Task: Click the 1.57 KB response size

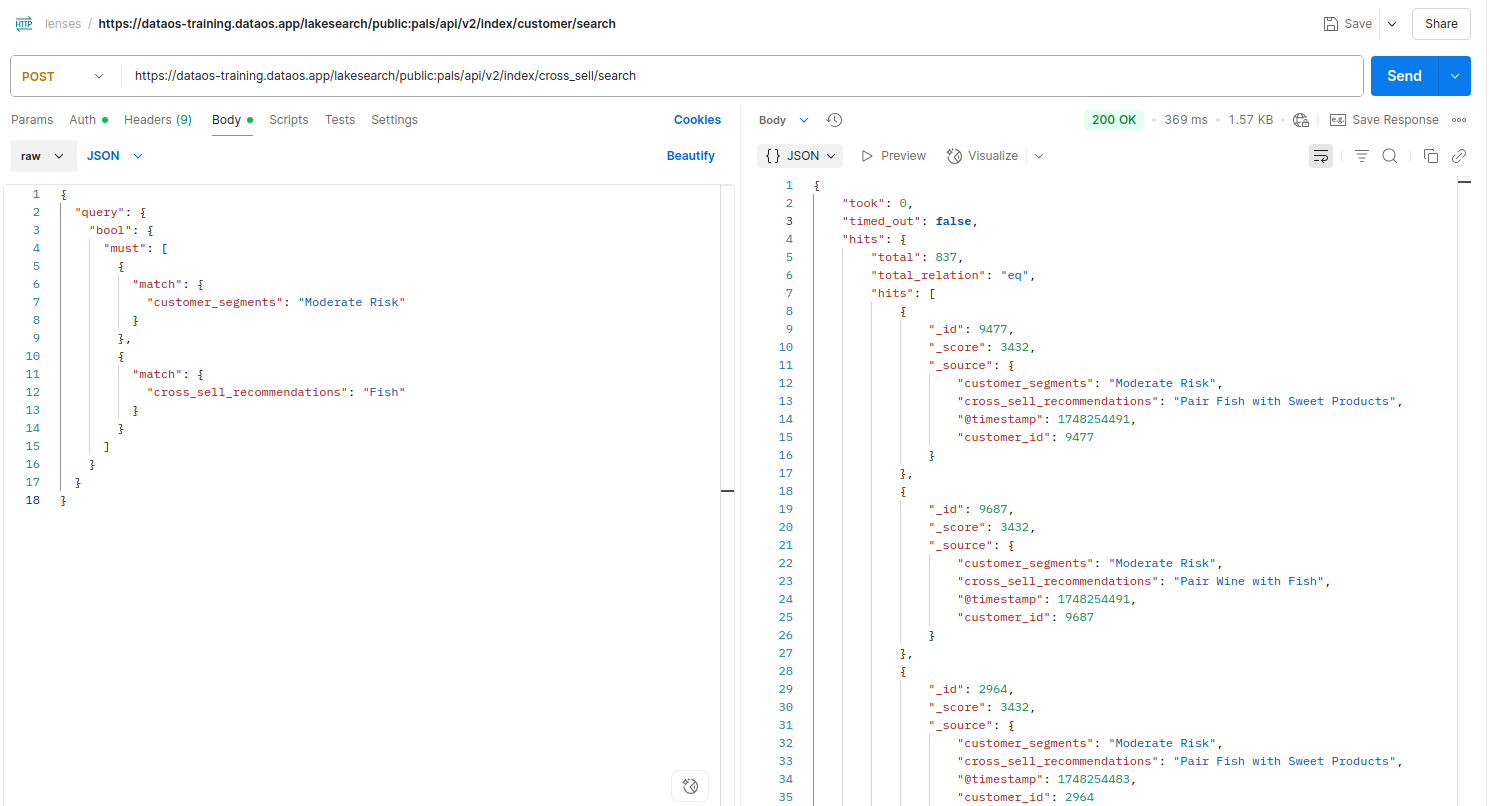Action: pyautogui.click(x=1251, y=120)
